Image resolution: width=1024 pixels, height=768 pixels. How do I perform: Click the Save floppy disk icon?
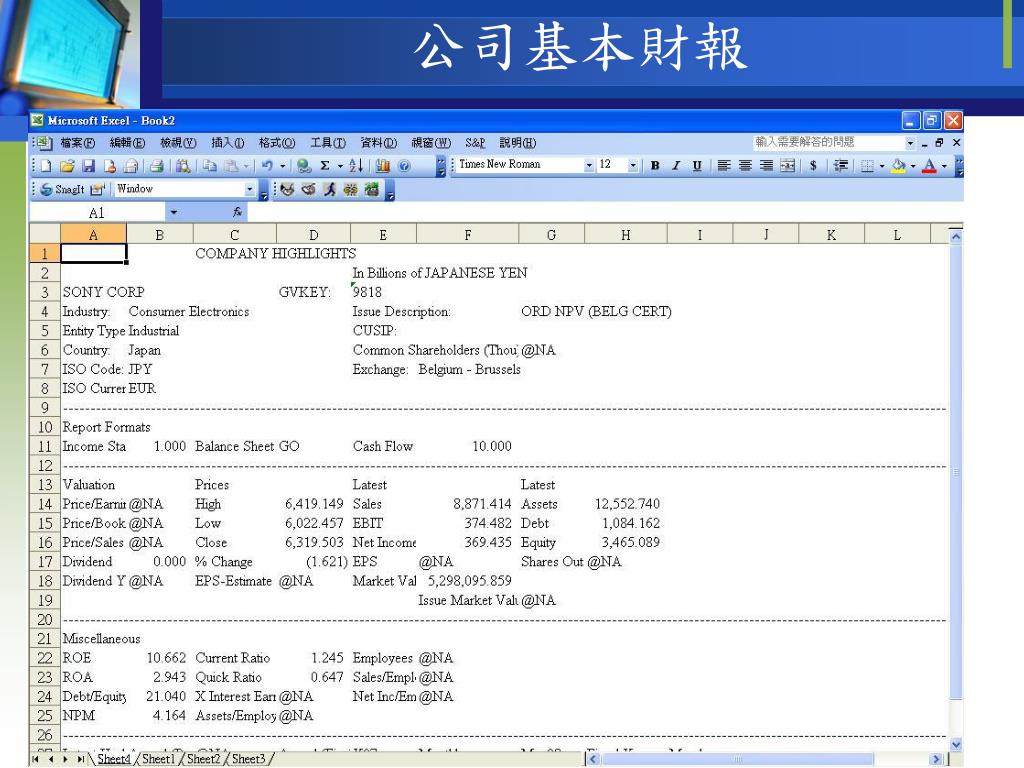[89, 166]
